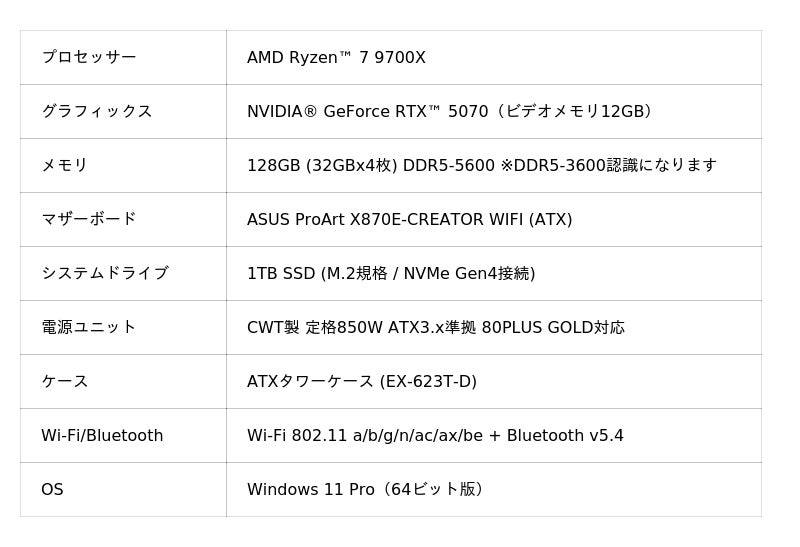Viewport: 800px width, 547px height.
Task: Click the NVIDIA GeForce RTX 5070 text
Action: [367, 111]
